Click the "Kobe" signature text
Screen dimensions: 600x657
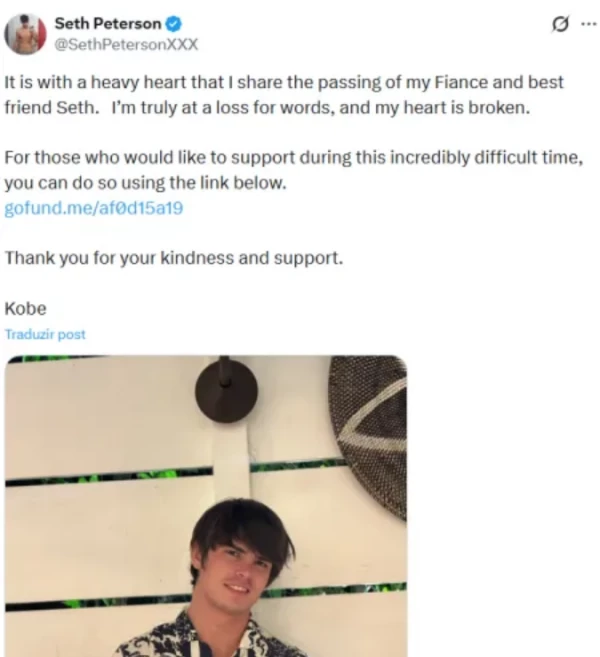pyautogui.click(x=26, y=308)
